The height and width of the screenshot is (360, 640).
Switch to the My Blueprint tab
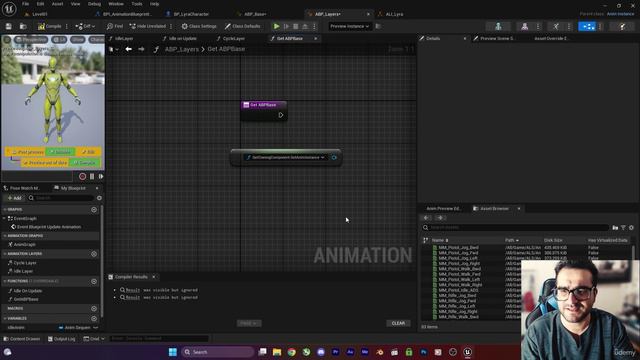pos(73,188)
